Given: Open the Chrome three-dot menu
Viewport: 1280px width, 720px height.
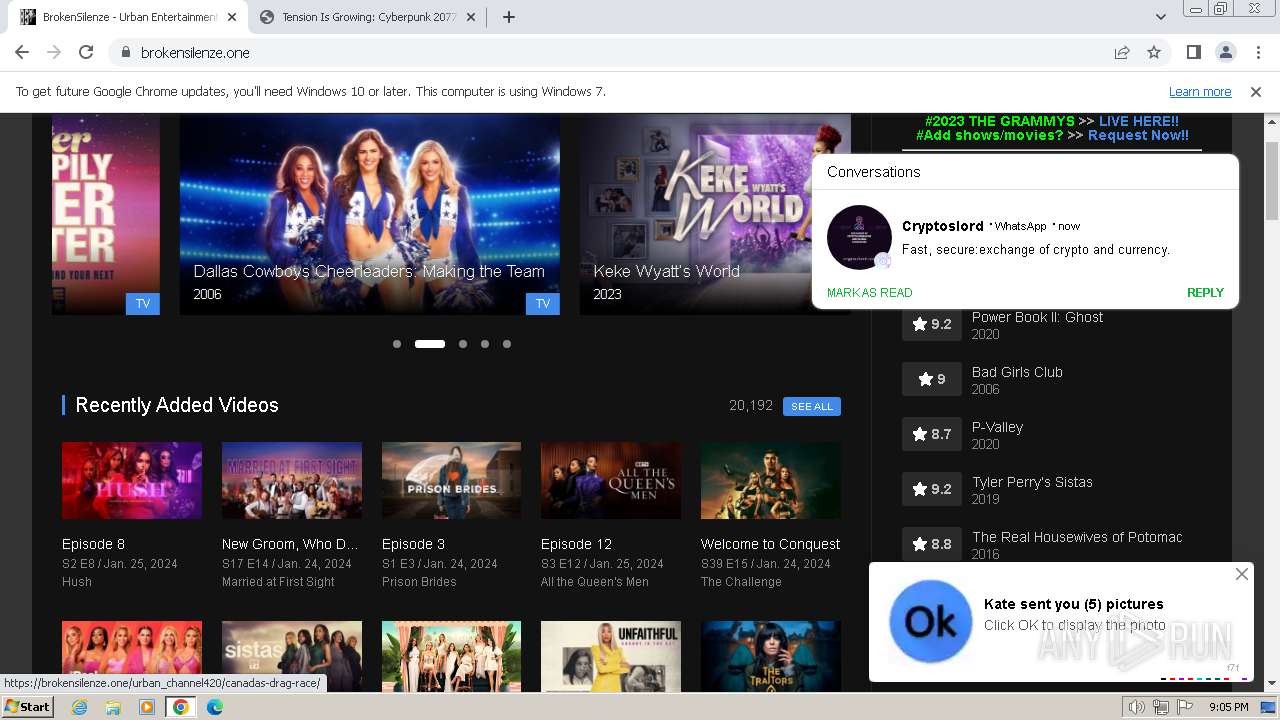Looking at the screenshot, I should click(1257, 52).
